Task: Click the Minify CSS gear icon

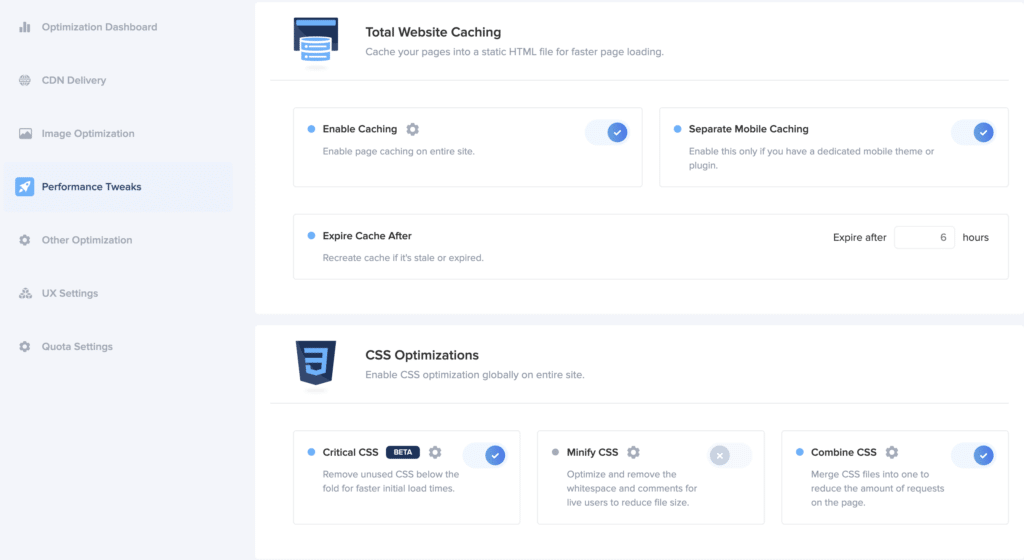Action: 634,453
